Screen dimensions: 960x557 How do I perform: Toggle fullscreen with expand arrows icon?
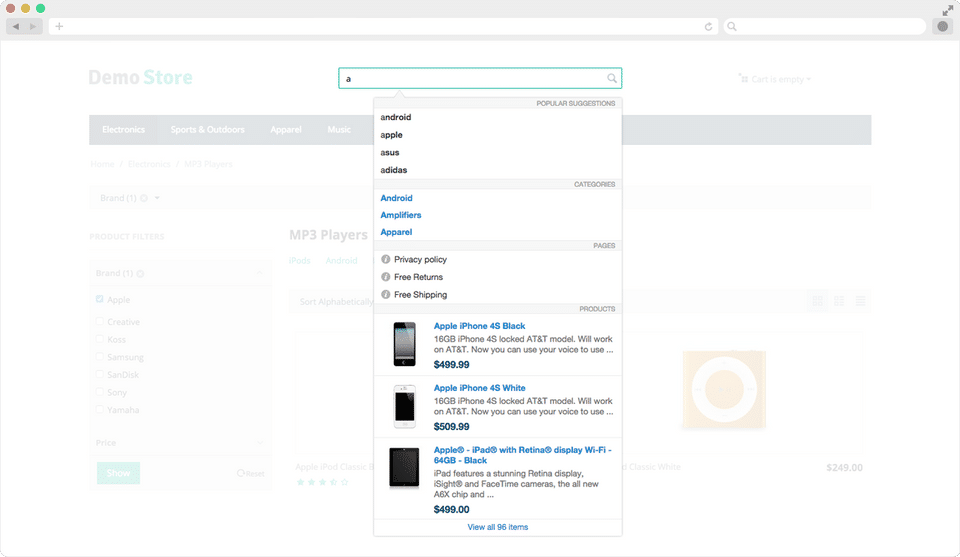pyautogui.click(x=948, y=10)
